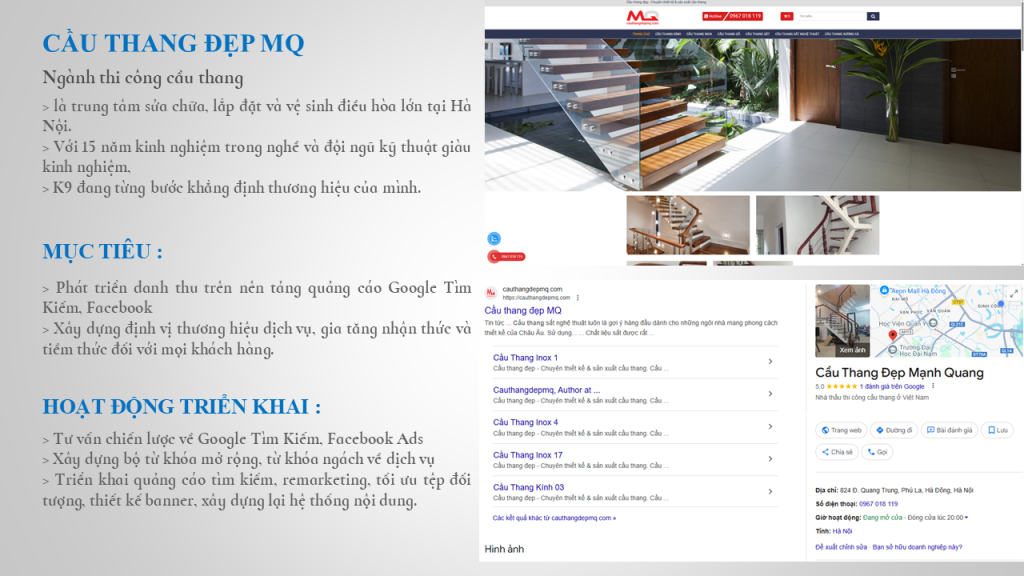
Task: Click the 1 đánh giá trên Google link
Action: pos(891,387)
